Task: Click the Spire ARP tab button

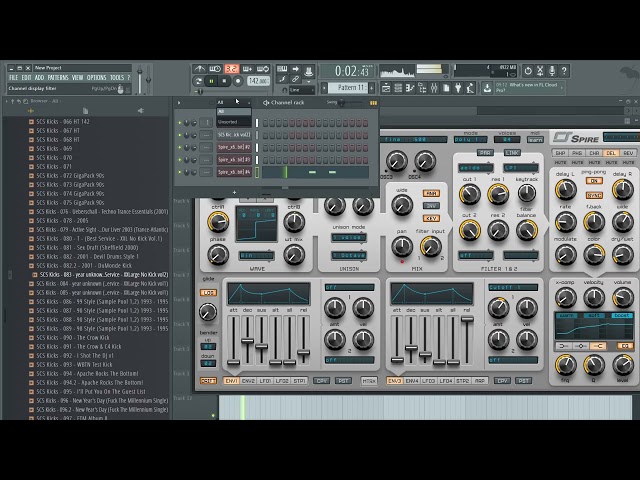Action: click(x=479, y=381)
